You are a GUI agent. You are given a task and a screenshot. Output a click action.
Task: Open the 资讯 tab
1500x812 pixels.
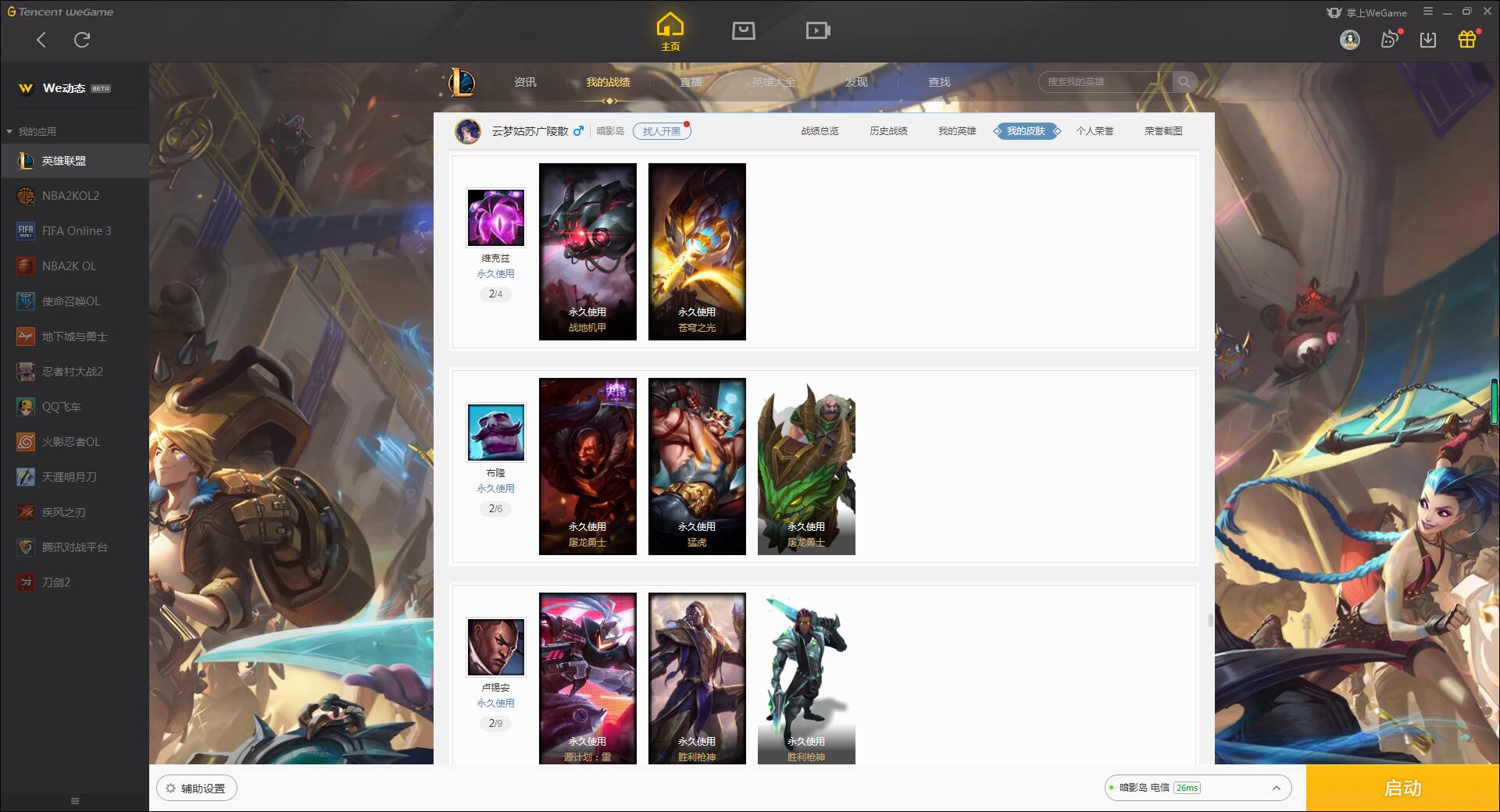point(525,82)
